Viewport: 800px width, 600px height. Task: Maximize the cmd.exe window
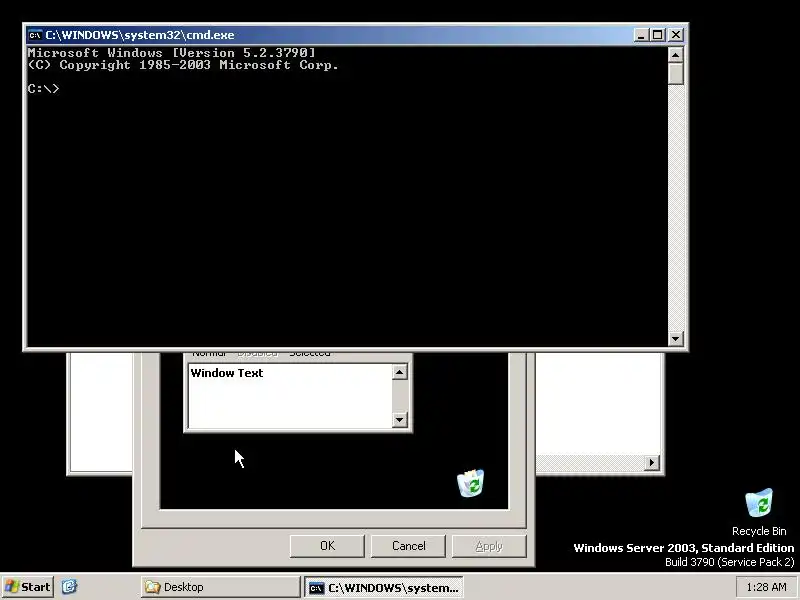click(658, 35)
